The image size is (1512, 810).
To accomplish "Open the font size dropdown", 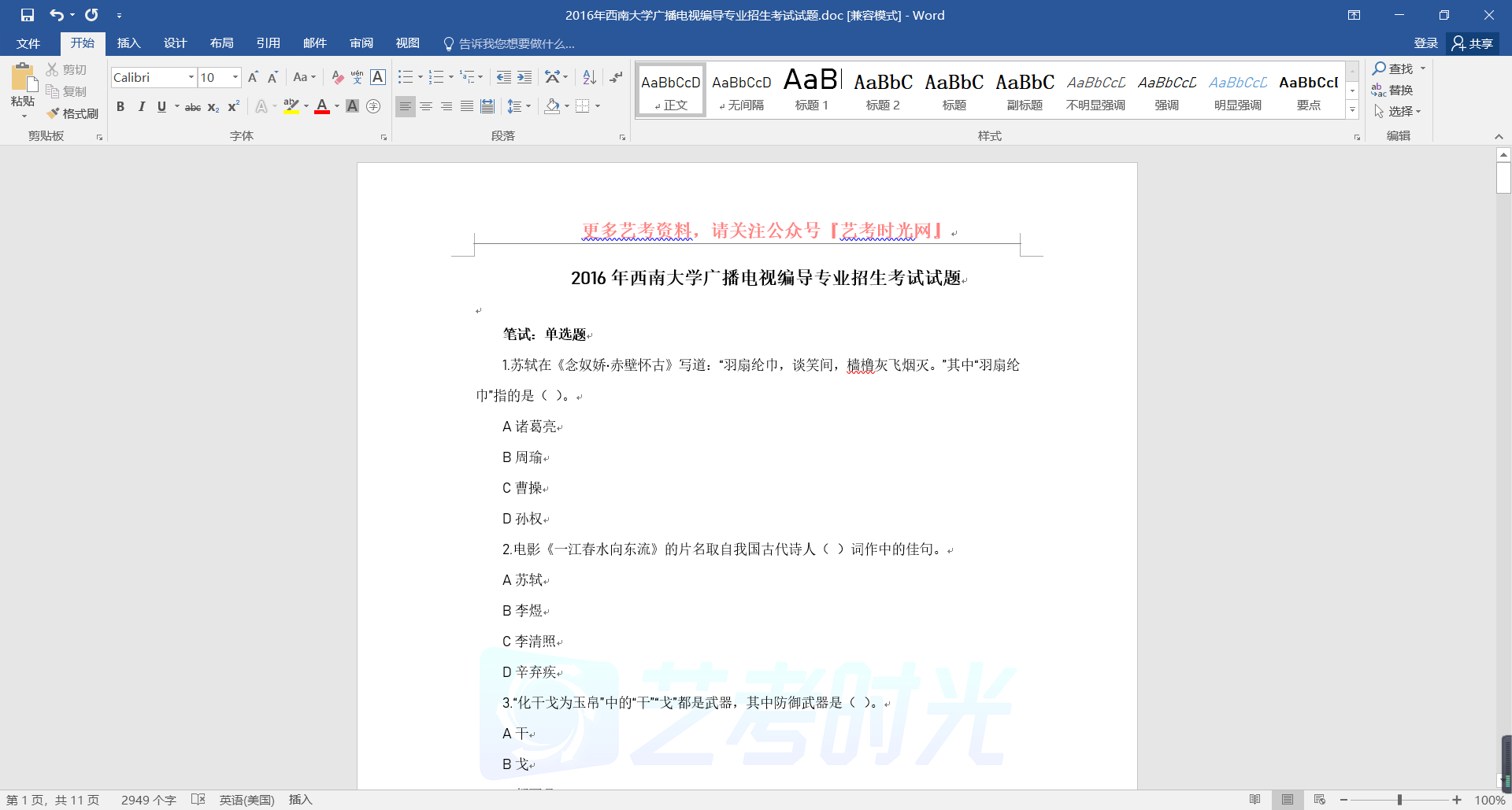I will click(x=235, y=77).
